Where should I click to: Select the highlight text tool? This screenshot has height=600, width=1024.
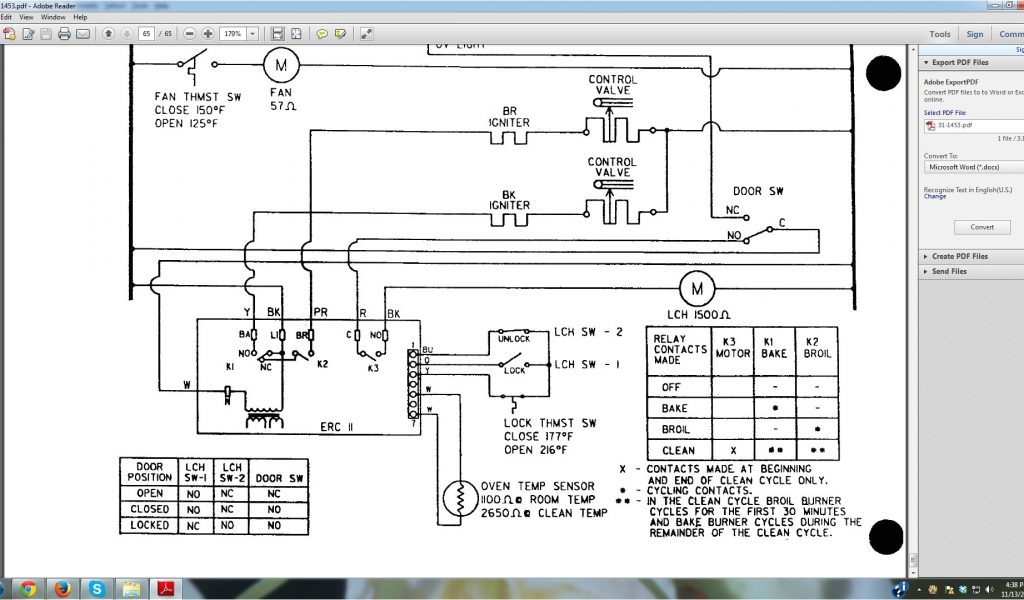(x=341, y=34)
